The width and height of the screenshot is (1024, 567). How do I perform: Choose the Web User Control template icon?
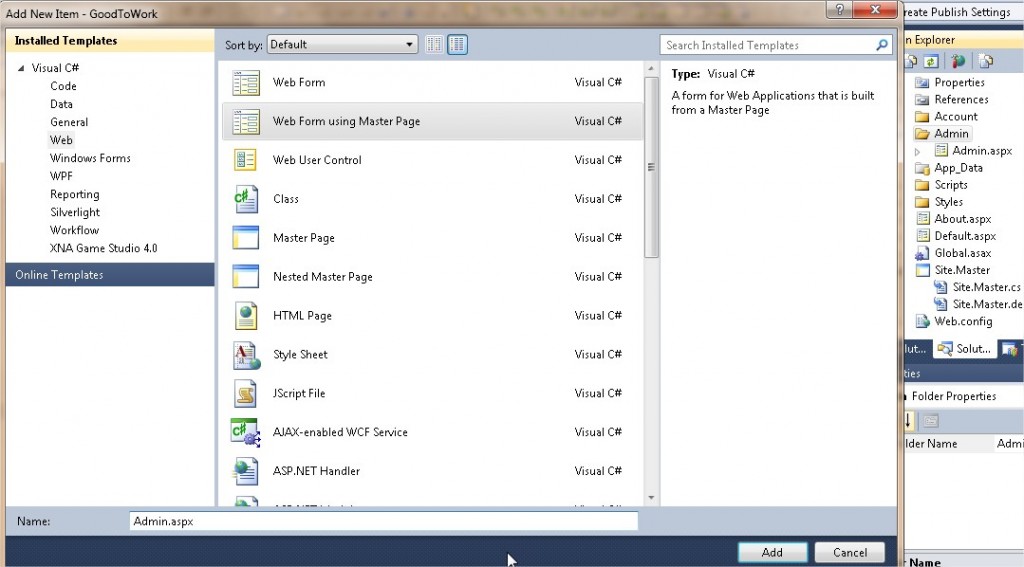coord(246,160)
